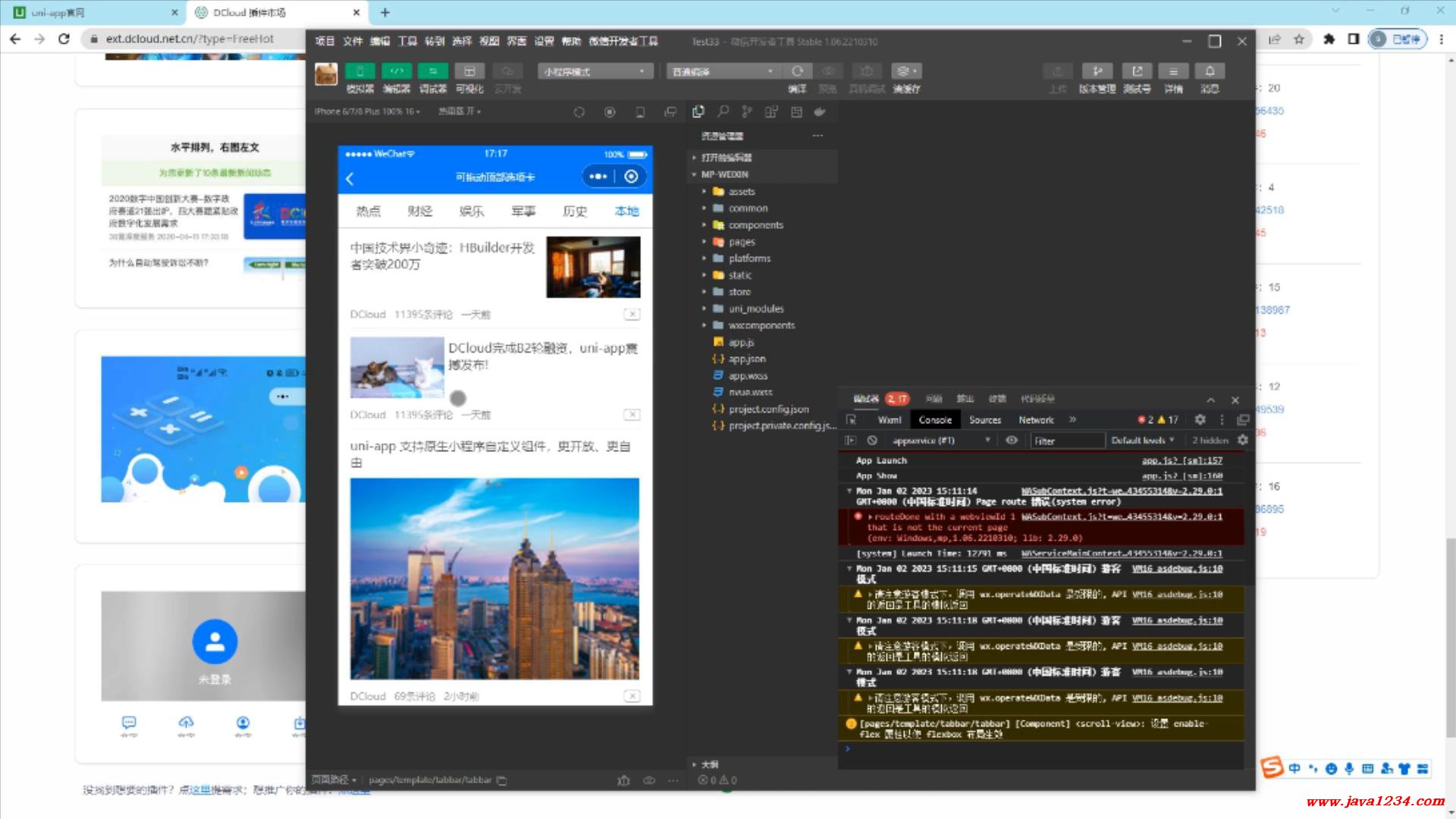
Task: Show more debugger tabs with chevron
Action: point(1072,419)
